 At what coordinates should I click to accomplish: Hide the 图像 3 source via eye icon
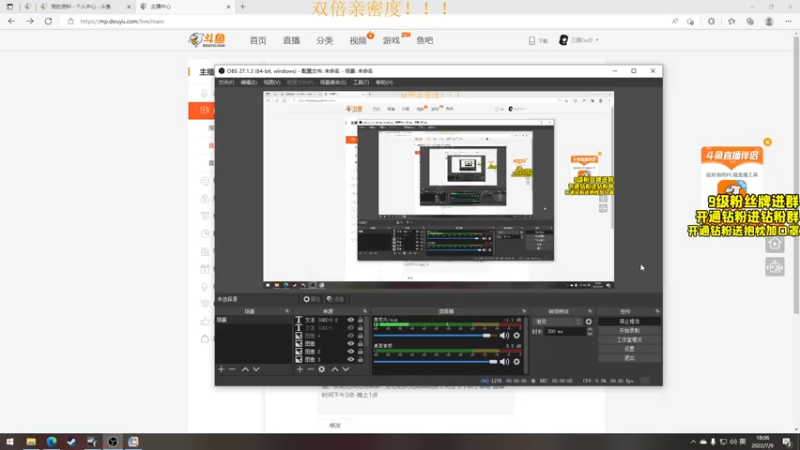pyautogui.click(x=351, y=360)
